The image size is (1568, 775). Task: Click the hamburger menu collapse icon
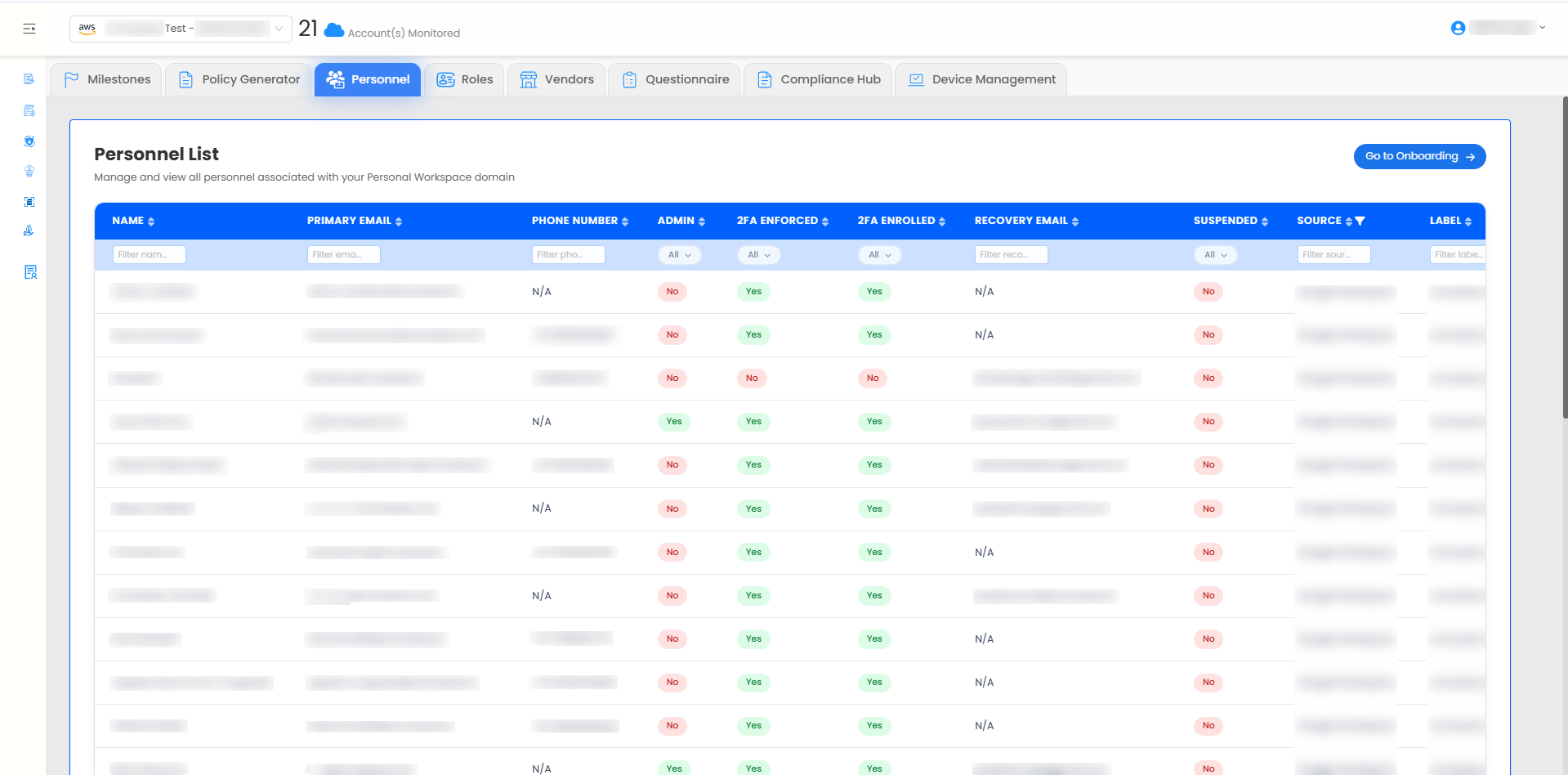29,29
